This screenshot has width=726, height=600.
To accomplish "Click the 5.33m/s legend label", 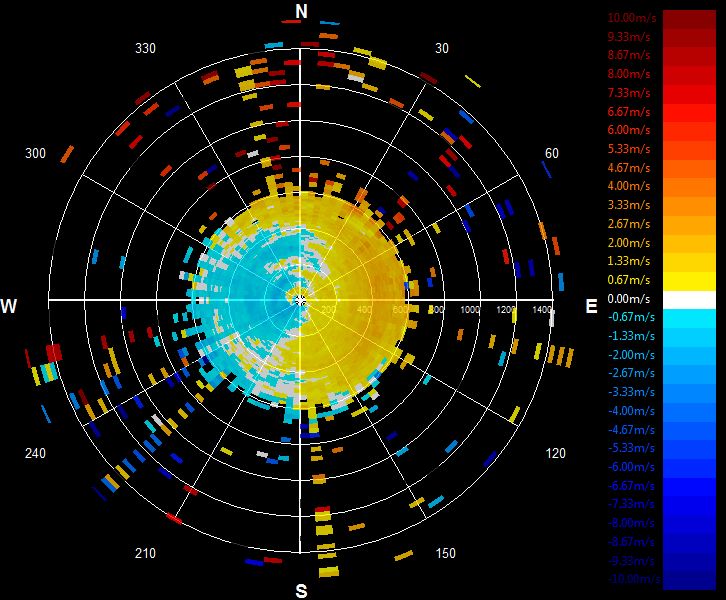I will [629, 149].
